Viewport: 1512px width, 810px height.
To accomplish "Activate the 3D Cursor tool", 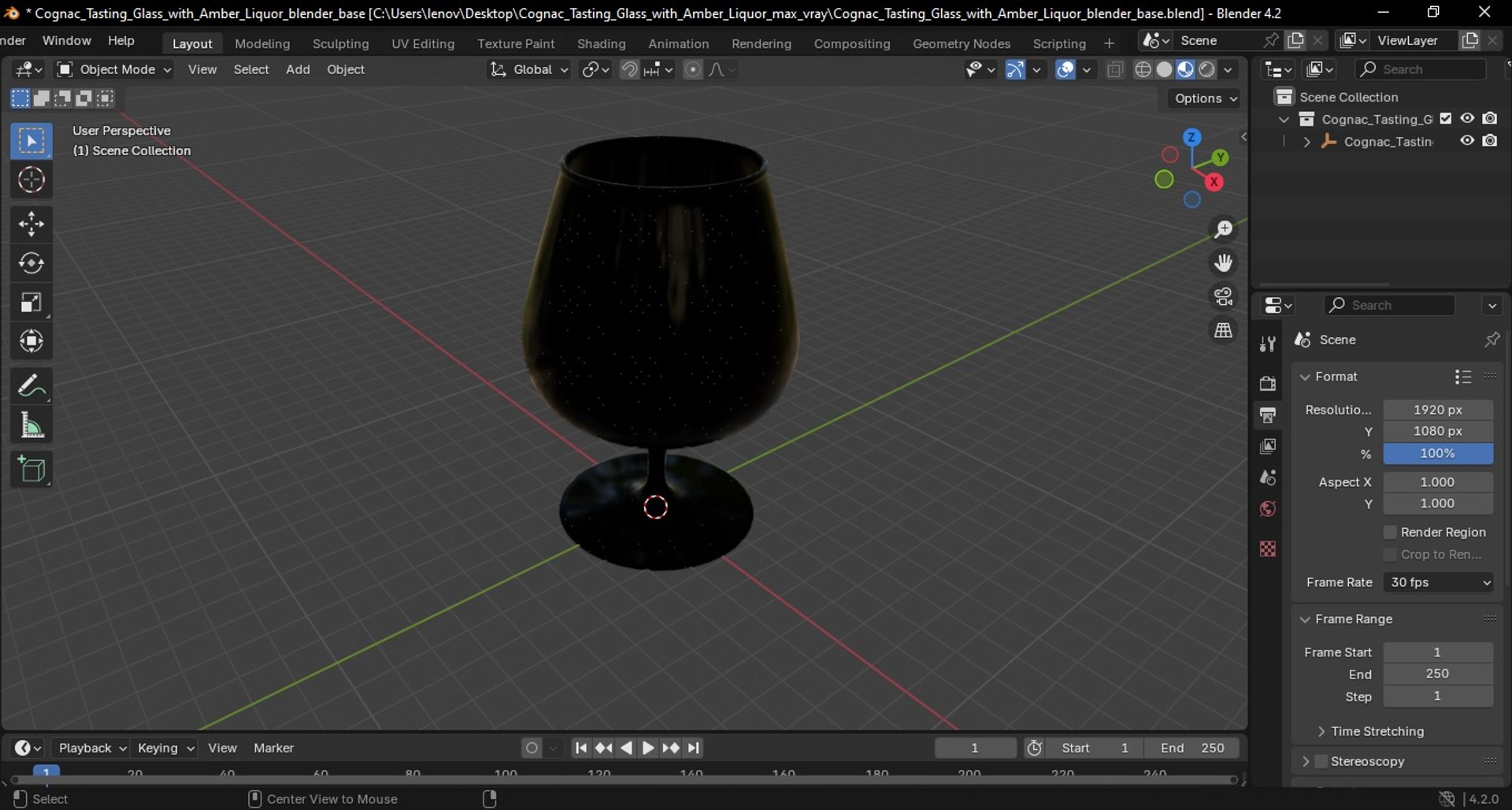I will click(x=31, y=180).
